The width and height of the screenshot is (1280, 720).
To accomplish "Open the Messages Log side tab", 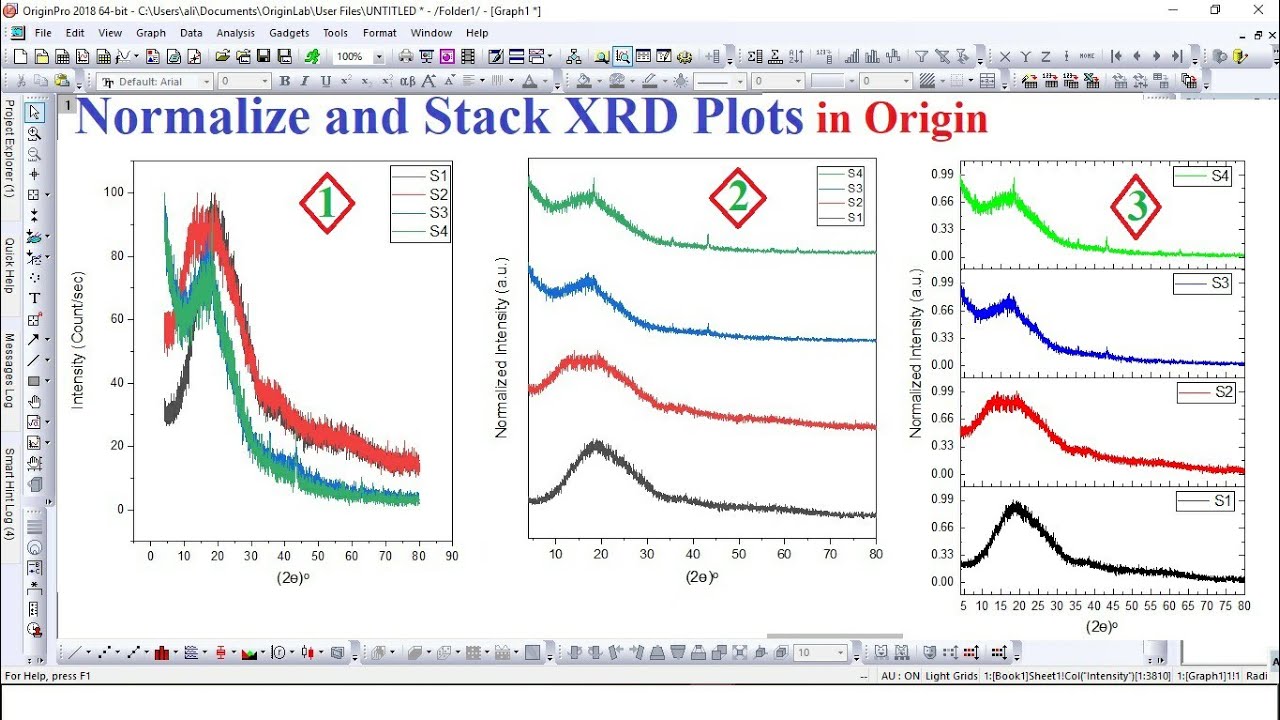I will pos(9,370).
